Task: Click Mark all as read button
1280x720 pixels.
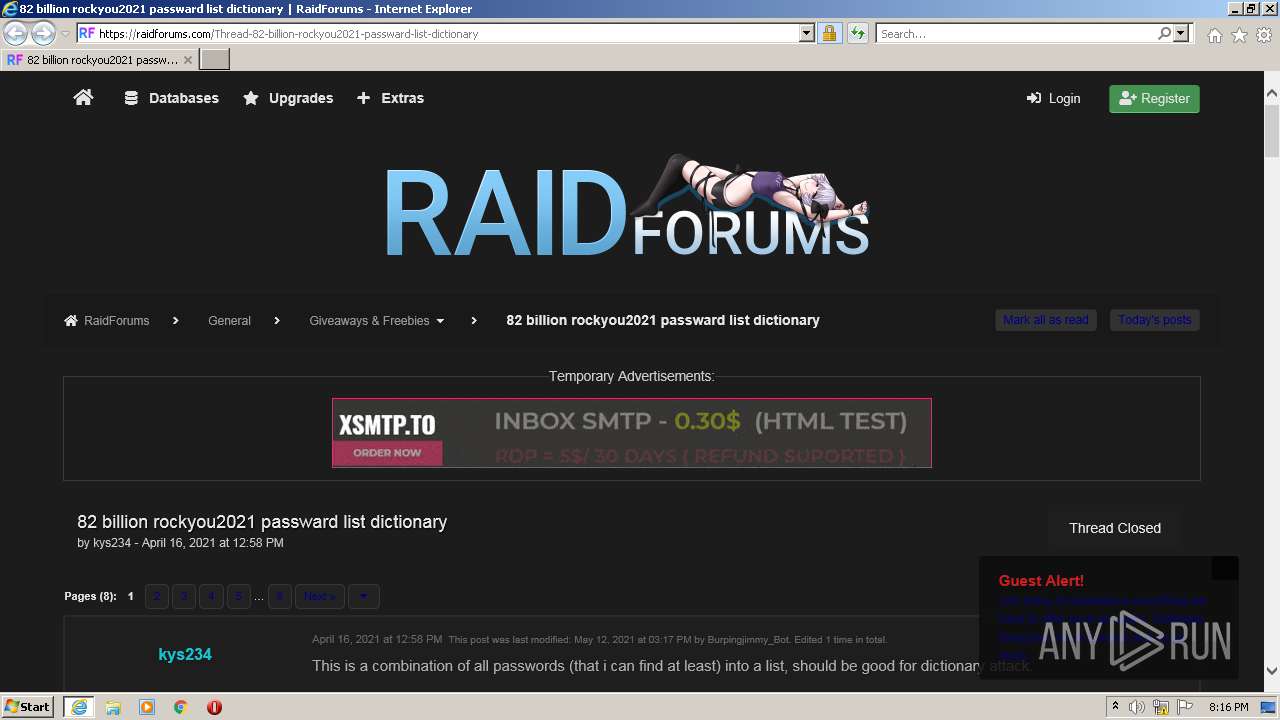Action: [1045, 320]
